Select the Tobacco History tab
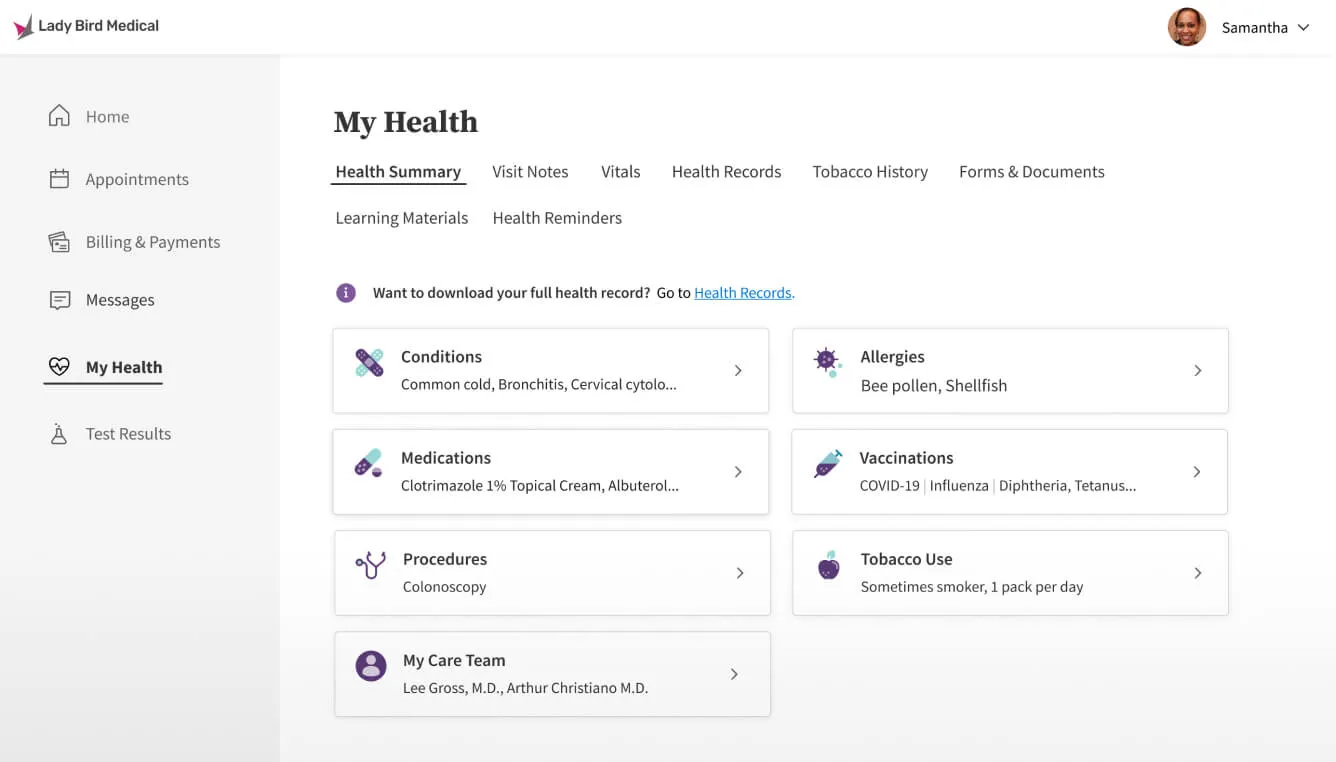The image size is (1336, 762). pos(870,171)
